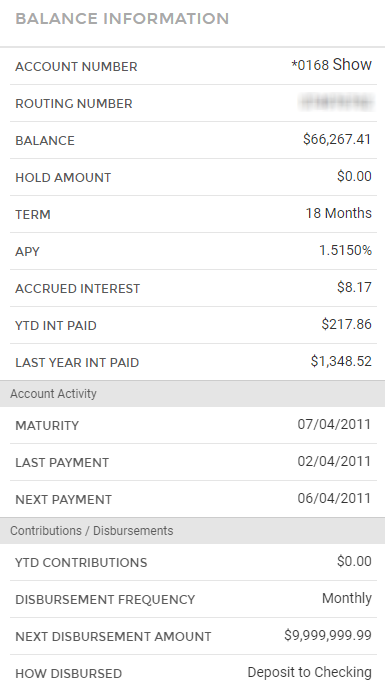Click the Accrued Interest value $8.17
The width and height of the screenshot is (385, 686).
(354, 287)
